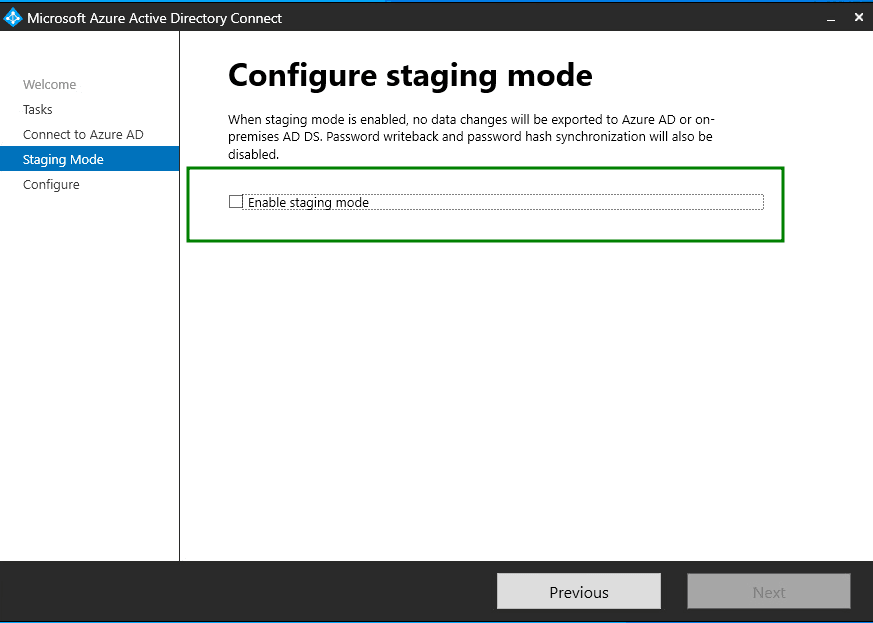Click the Azure AD Connect logo icon
Image resolution: width=873 pixels, height=623 pixels.
pos(13,18)
